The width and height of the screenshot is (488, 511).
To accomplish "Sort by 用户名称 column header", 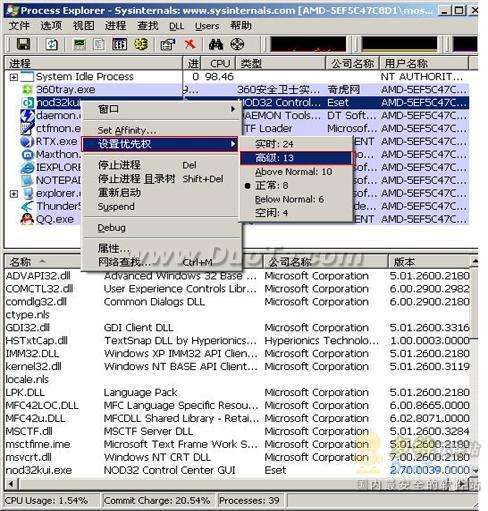I will 424,63.
